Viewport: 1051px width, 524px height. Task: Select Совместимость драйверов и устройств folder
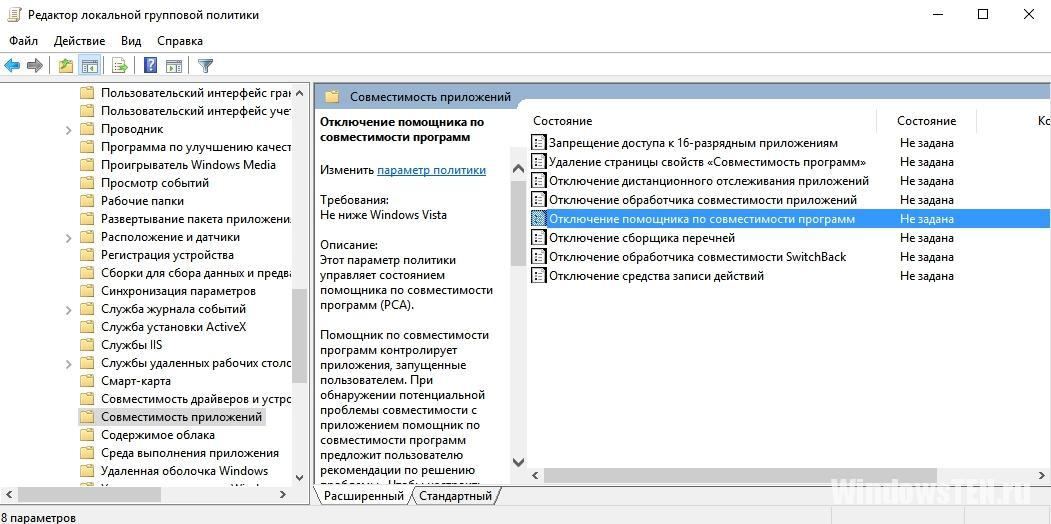tap(195, 399)
